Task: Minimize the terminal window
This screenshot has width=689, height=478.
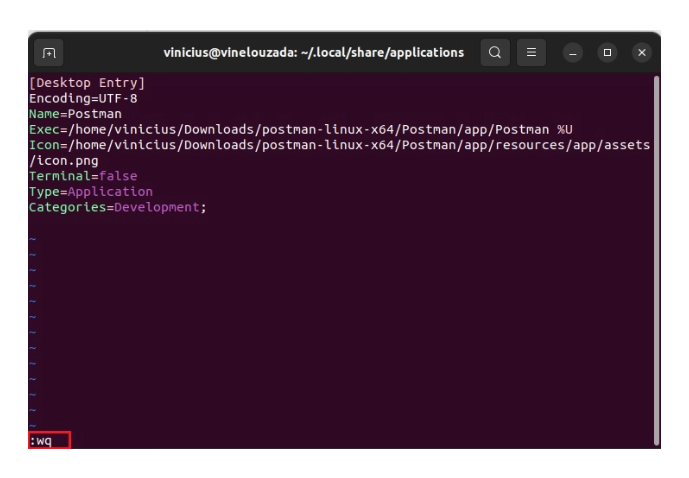Action: 573,53
